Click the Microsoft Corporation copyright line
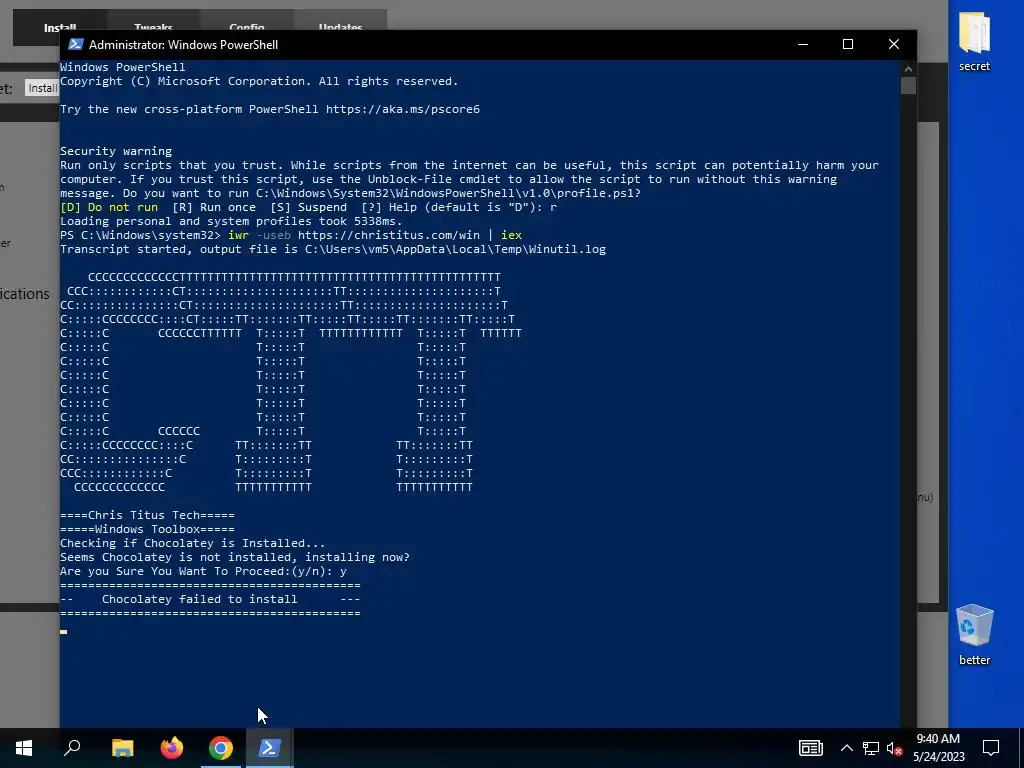The height and width of the screenshot is (768, 1024). point(259,81)
